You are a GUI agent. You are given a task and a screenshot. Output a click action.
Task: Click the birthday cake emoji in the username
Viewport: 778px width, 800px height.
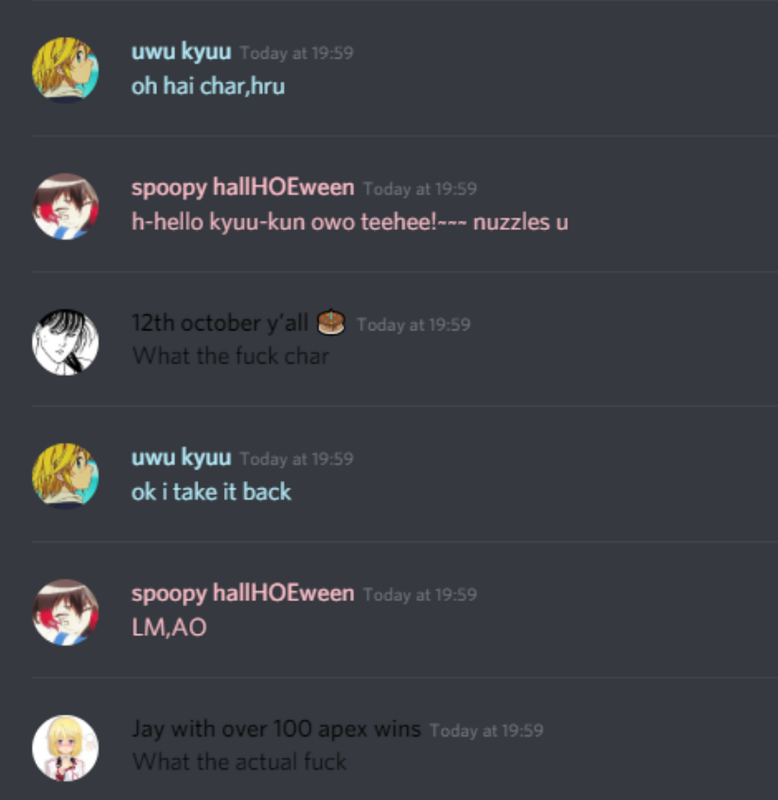click(331, 322)
